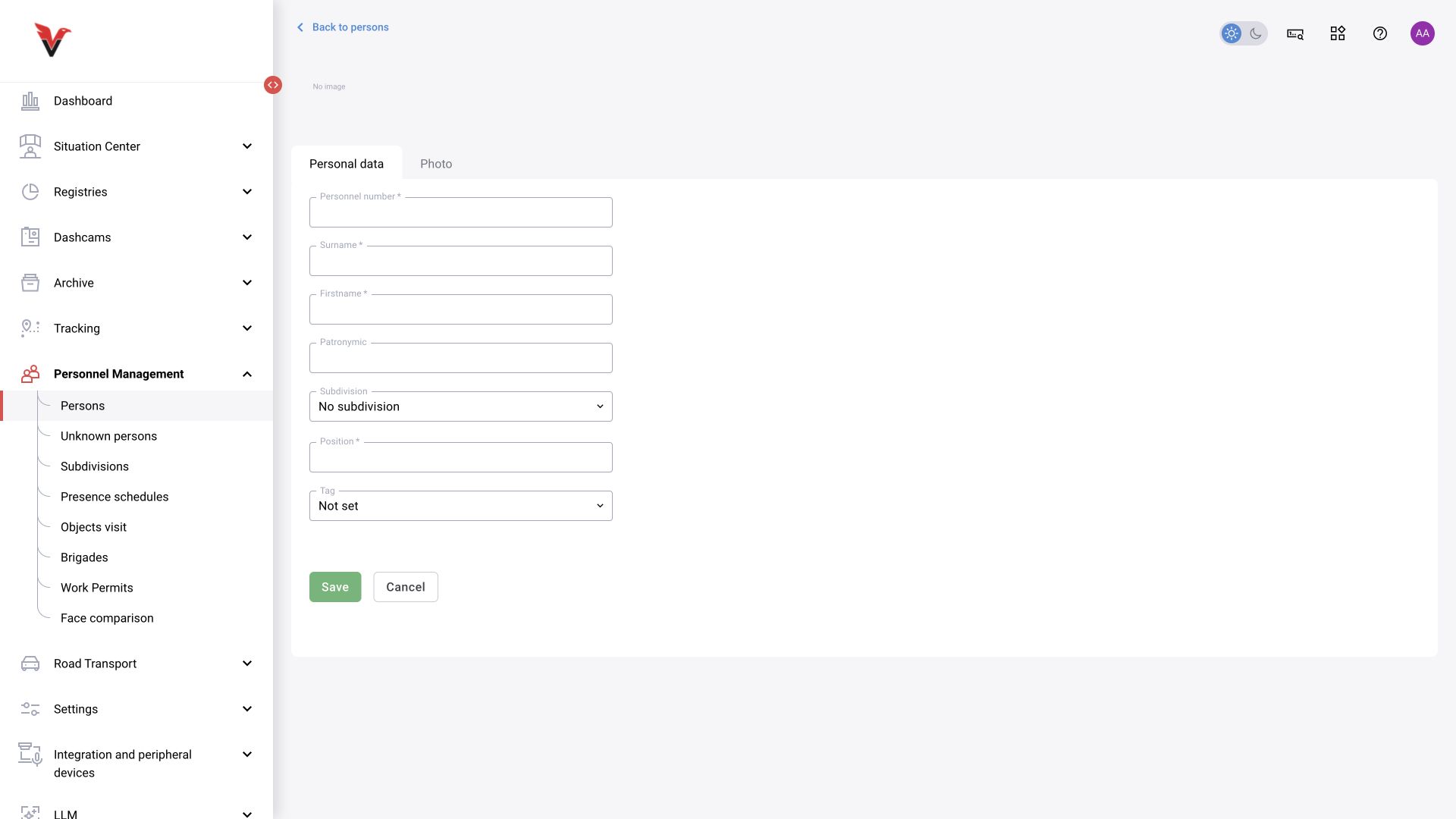Expand the Road Transport chevron
1456x819 pixels.
tap(247, 664)
